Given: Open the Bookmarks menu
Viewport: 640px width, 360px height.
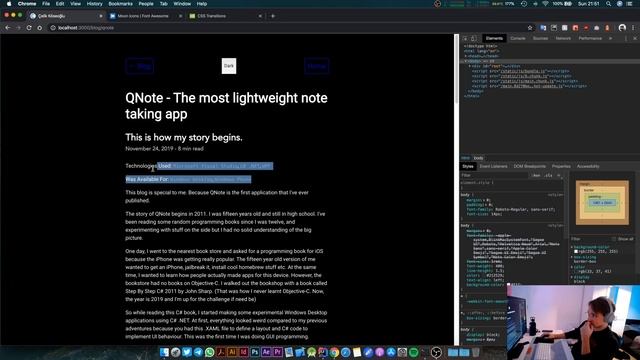Looking at the screenshot, I should pyautogui.click(x=120, y=4).
